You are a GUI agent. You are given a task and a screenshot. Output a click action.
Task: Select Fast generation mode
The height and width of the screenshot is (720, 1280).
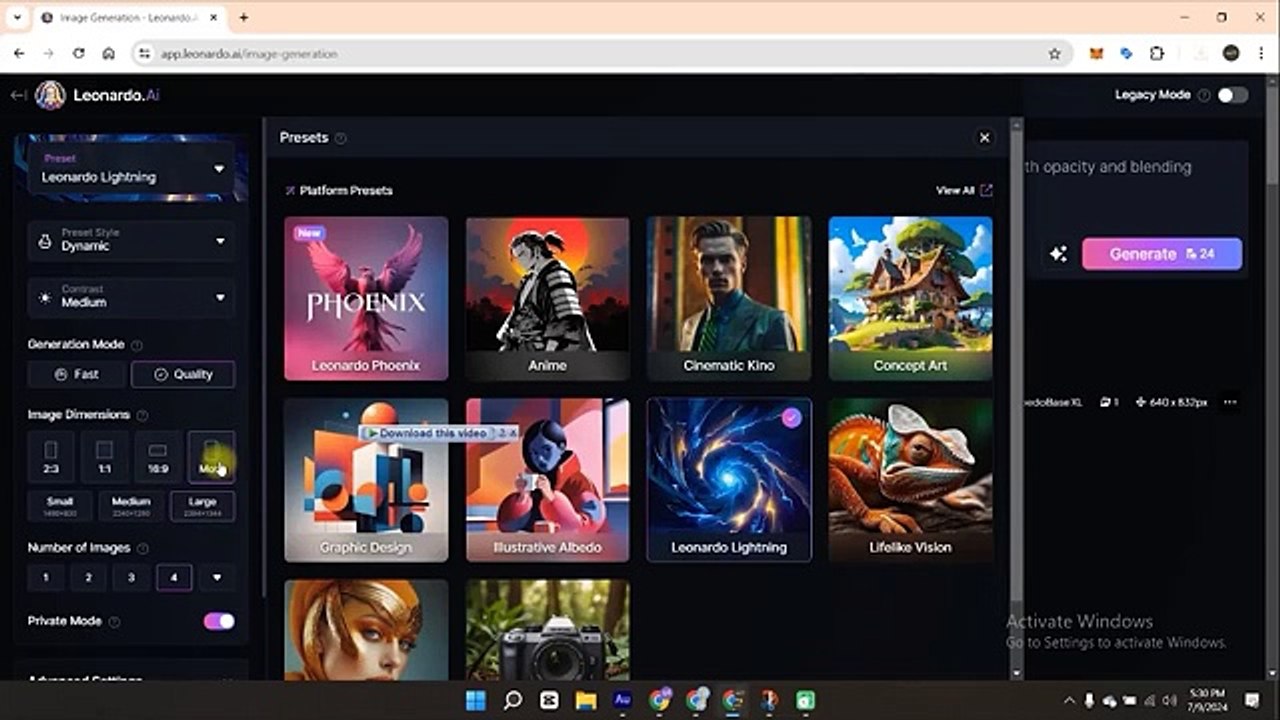(77, 375)
